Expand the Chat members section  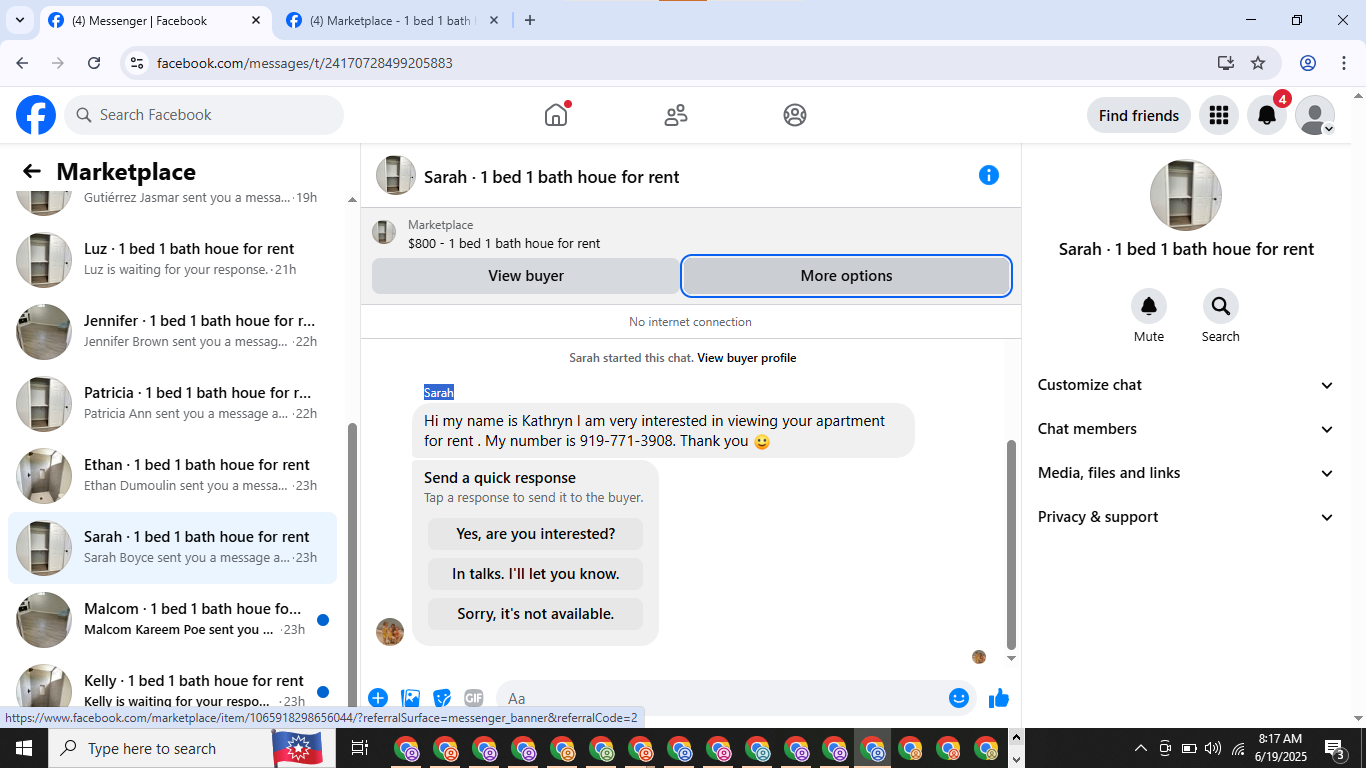coord(1186,429)
